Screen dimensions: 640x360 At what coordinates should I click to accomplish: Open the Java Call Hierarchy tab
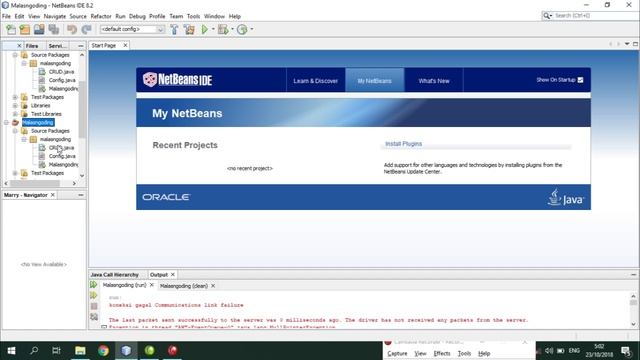tap(115, 275)
